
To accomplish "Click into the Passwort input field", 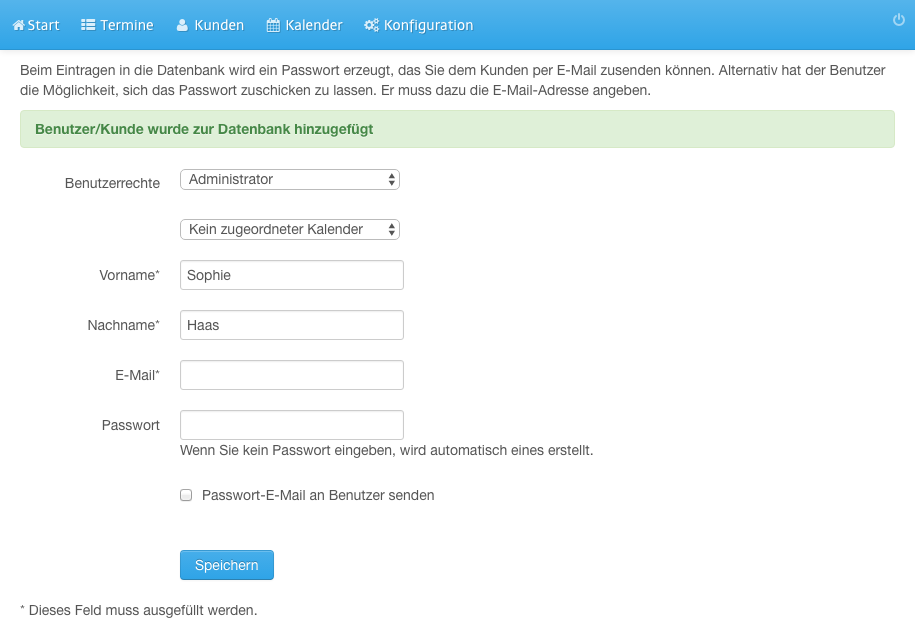I will (x=292, y=425).
